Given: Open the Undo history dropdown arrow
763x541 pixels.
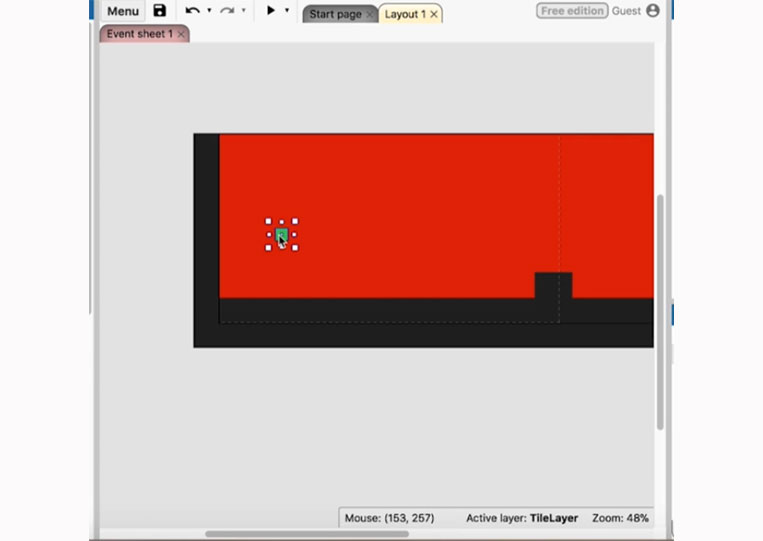Looking at the screenshot, I should pos(209,10).
